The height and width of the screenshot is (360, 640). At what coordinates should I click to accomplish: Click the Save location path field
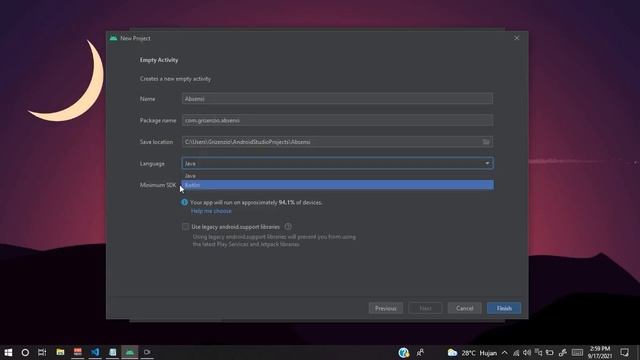pos(337,142)
